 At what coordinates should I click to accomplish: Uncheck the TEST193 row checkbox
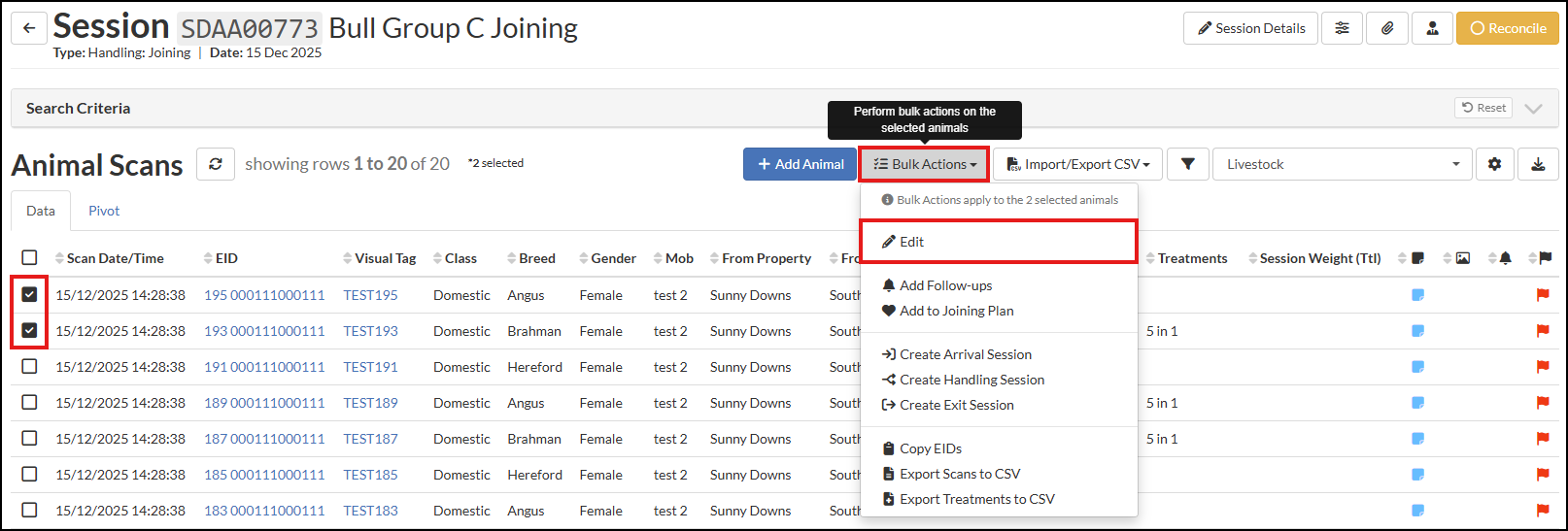click(x=29, y=330)
